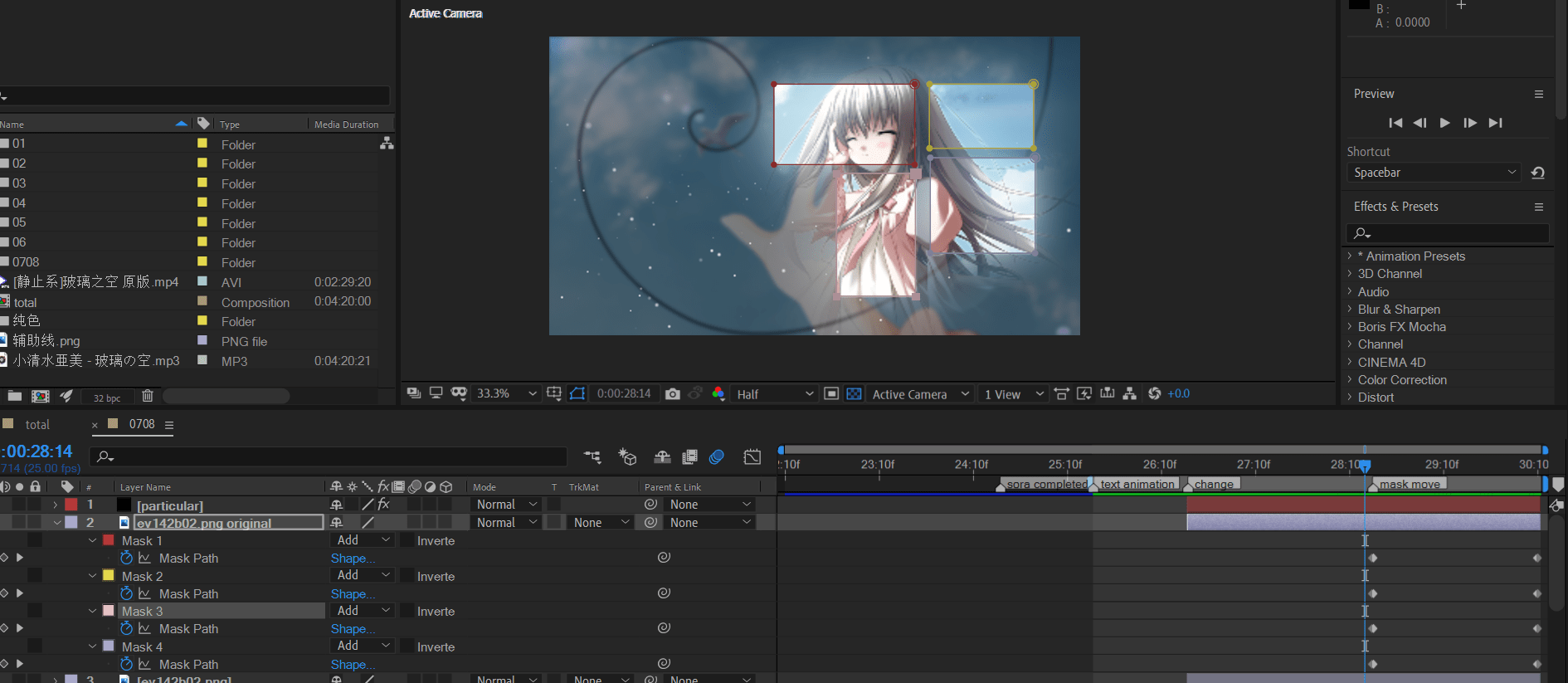The image size is (1568, 683).
Task: Open Active Camera view dropdown
Action: (x=920, y=394)
